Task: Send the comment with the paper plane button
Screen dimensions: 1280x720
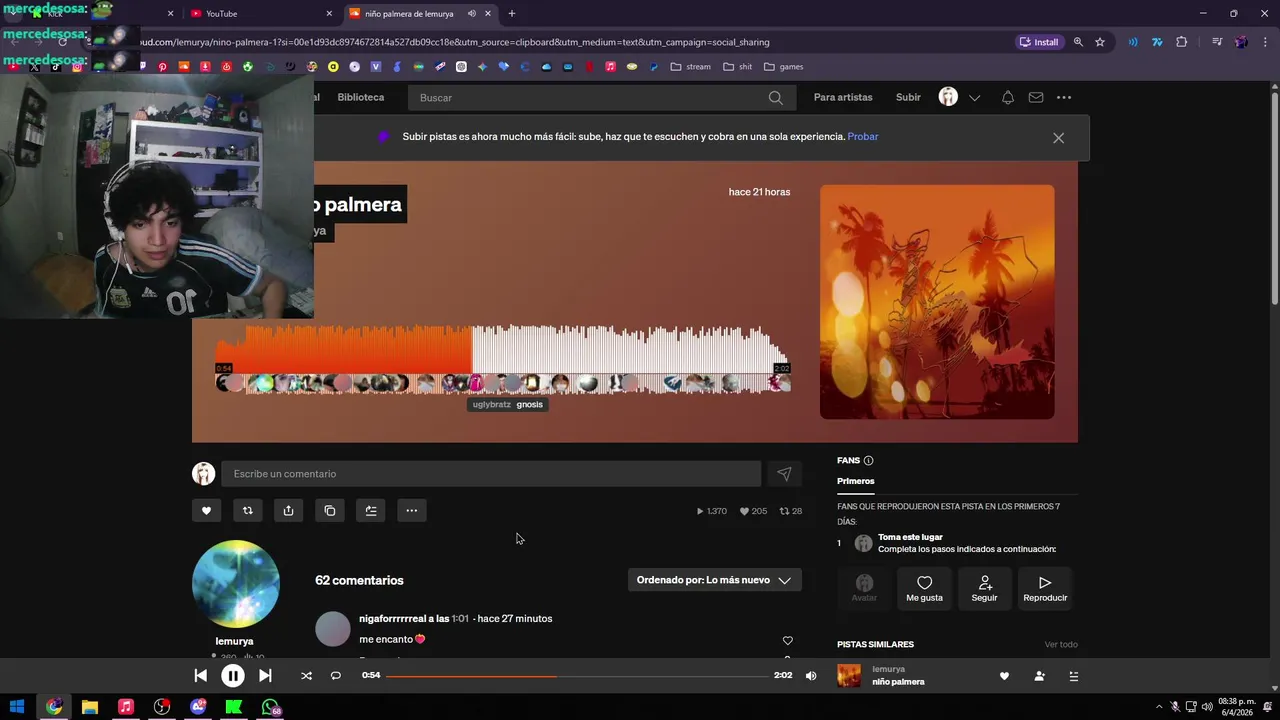Action: (784, 474)
